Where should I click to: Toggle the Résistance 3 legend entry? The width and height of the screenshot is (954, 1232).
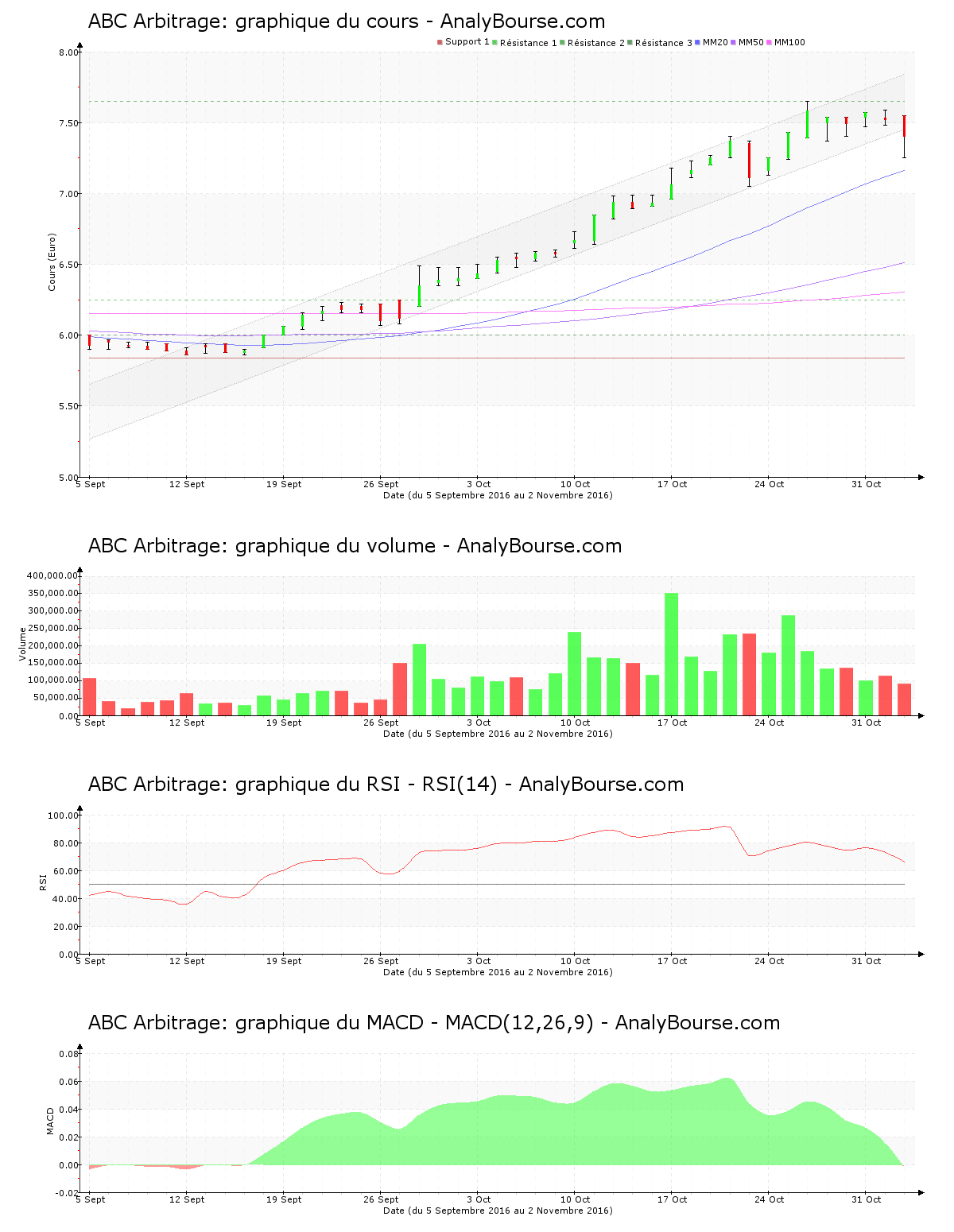(x=663, y=43)
